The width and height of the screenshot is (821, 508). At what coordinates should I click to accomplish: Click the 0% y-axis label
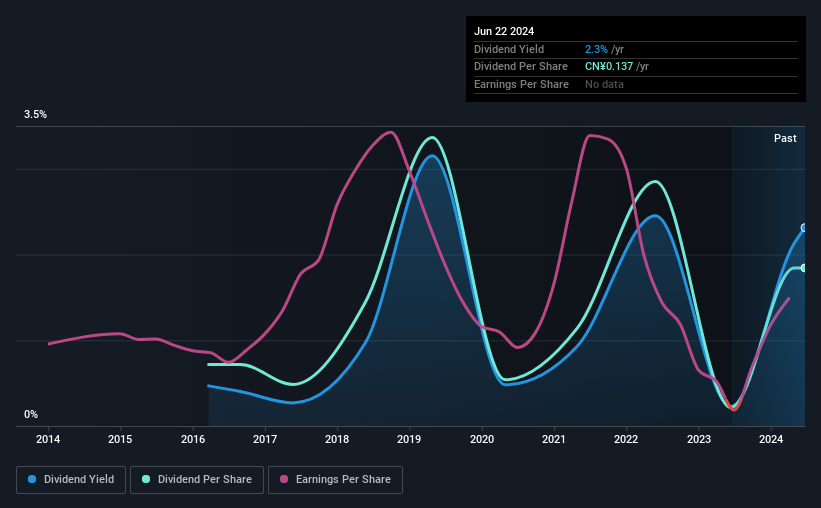pos(31,414)
